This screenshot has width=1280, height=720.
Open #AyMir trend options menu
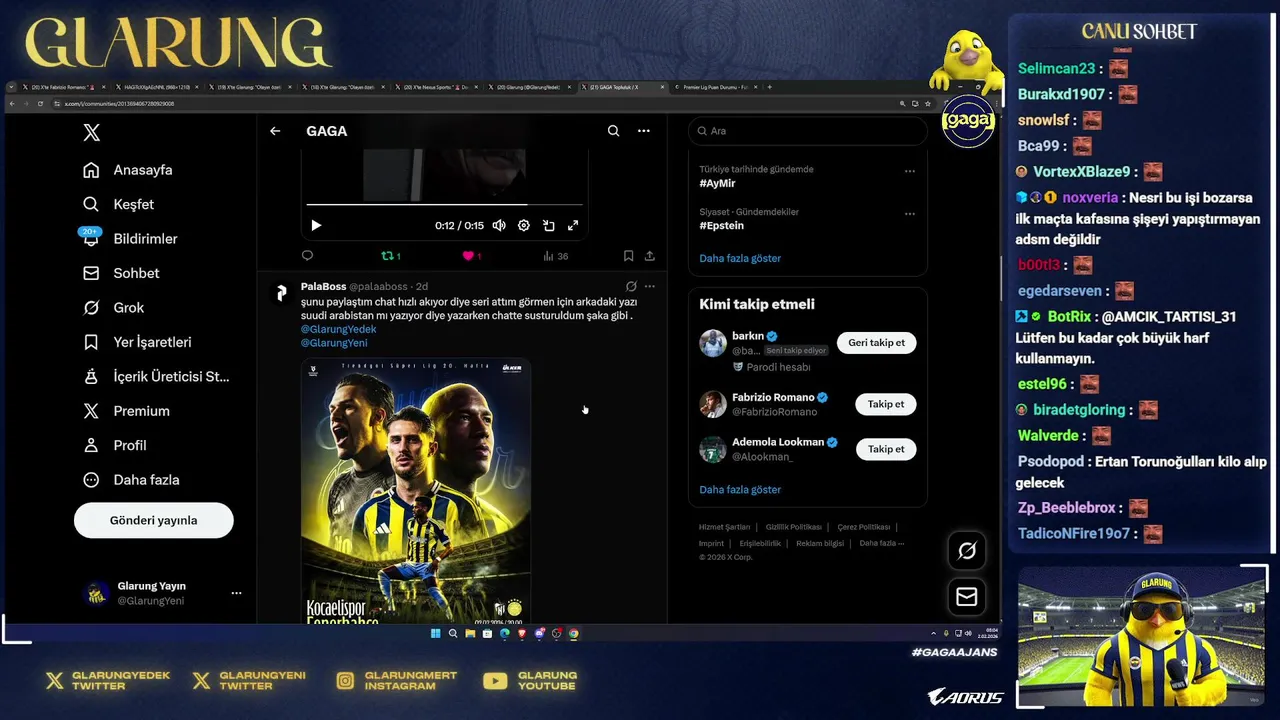coord(909,171)
